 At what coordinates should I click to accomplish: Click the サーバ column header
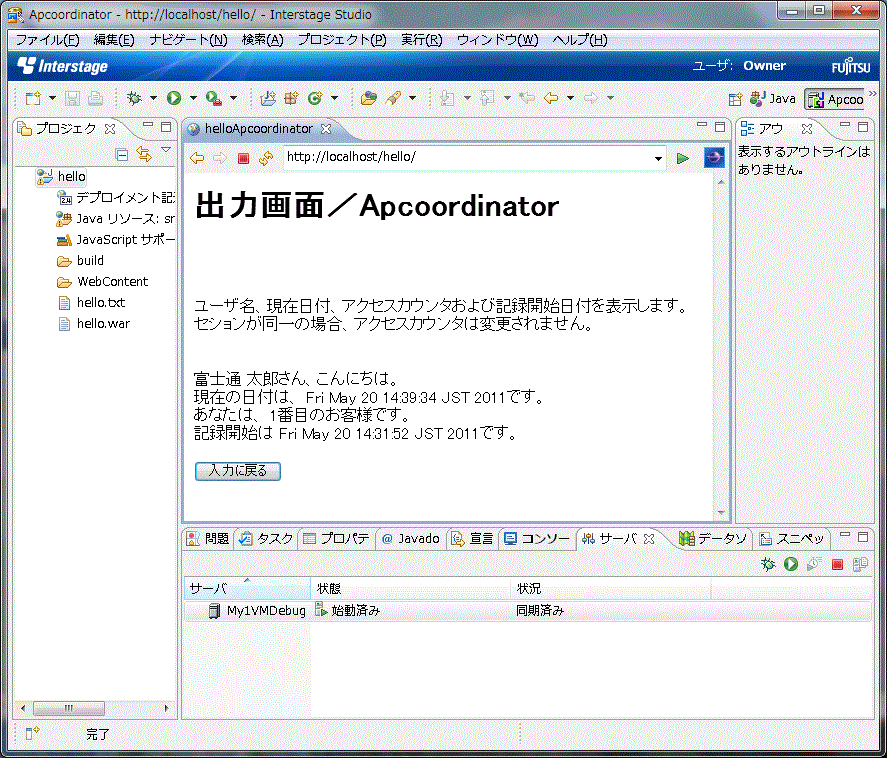tap(247, 588)
